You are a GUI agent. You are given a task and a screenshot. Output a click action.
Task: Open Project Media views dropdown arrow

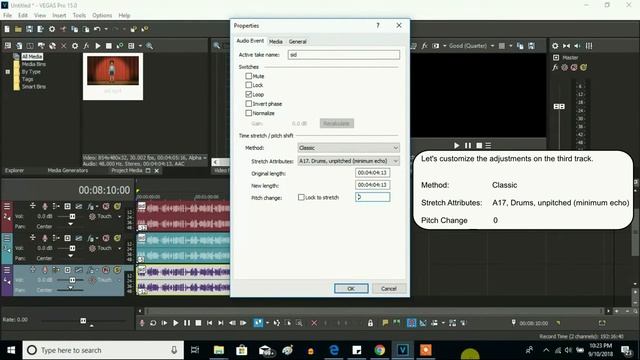point(140,46)
